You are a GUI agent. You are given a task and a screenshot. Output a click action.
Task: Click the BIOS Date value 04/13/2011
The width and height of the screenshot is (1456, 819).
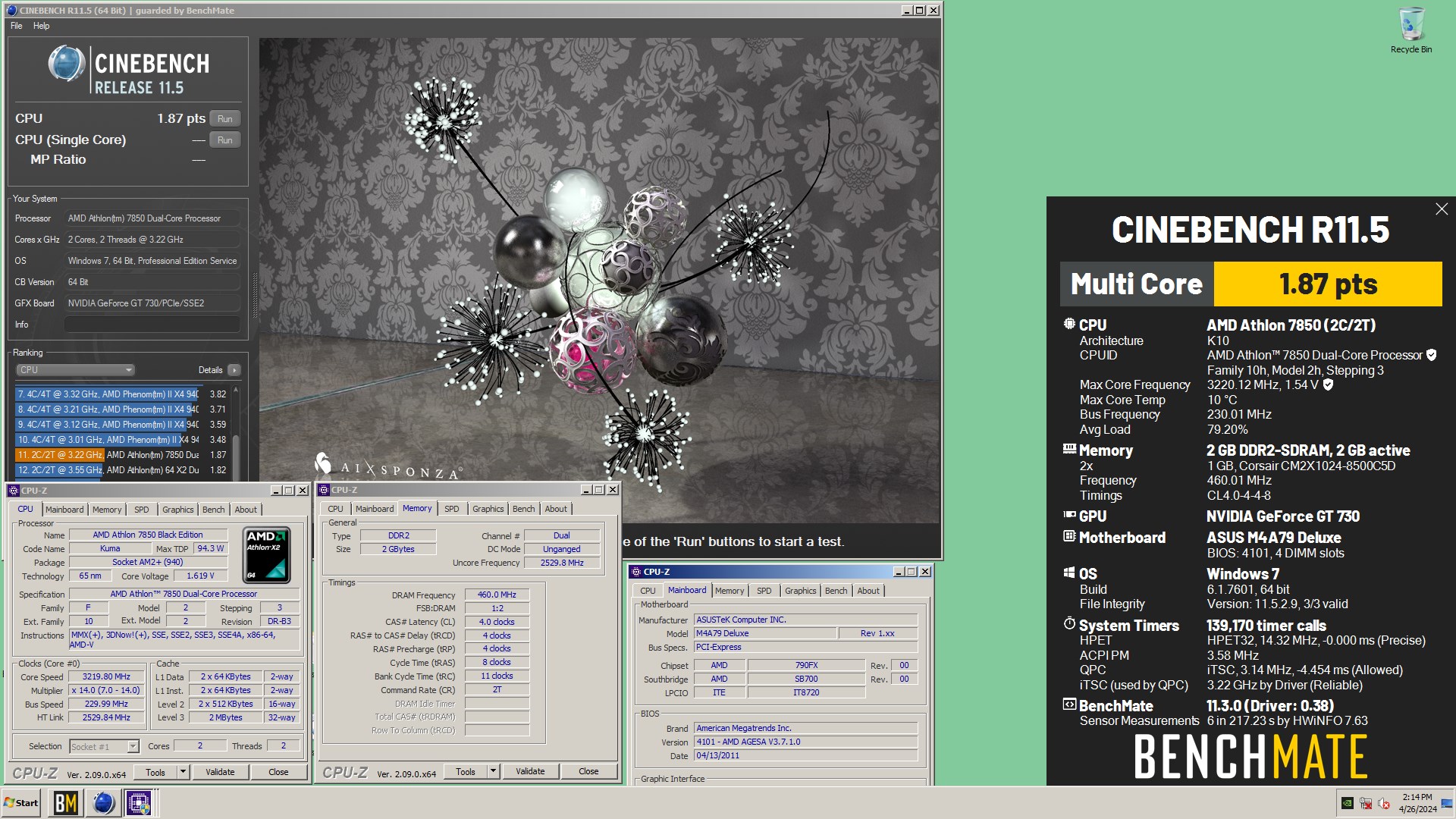click(x=805, y=756)
